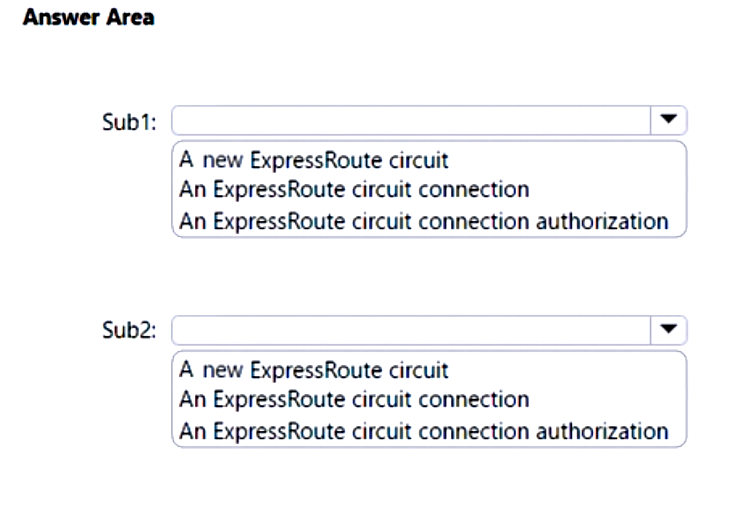Click the 'Sub1:' label
This screenshot has height=506, width=744.
tap(130, 122)
